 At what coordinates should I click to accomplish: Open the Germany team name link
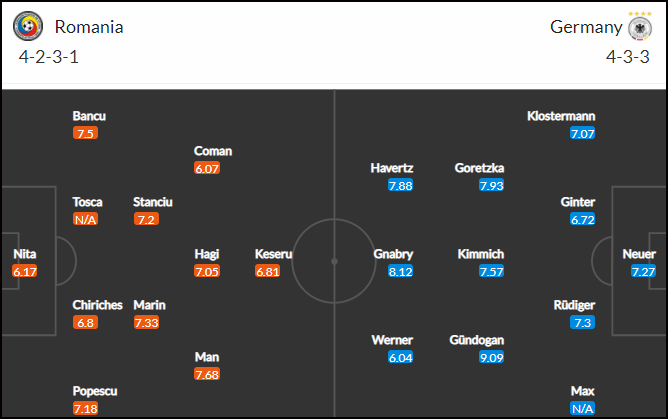click(x=586, y=27)
